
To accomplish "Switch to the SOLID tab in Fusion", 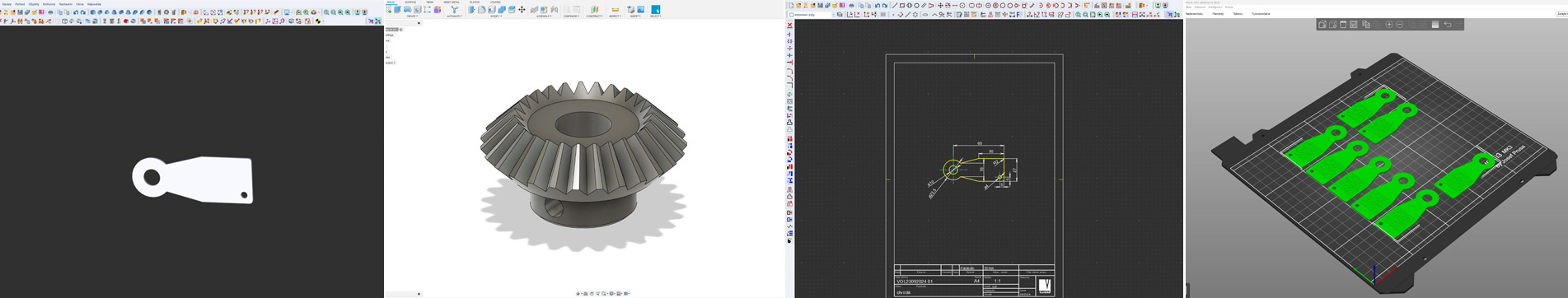I will click(391, 2).
